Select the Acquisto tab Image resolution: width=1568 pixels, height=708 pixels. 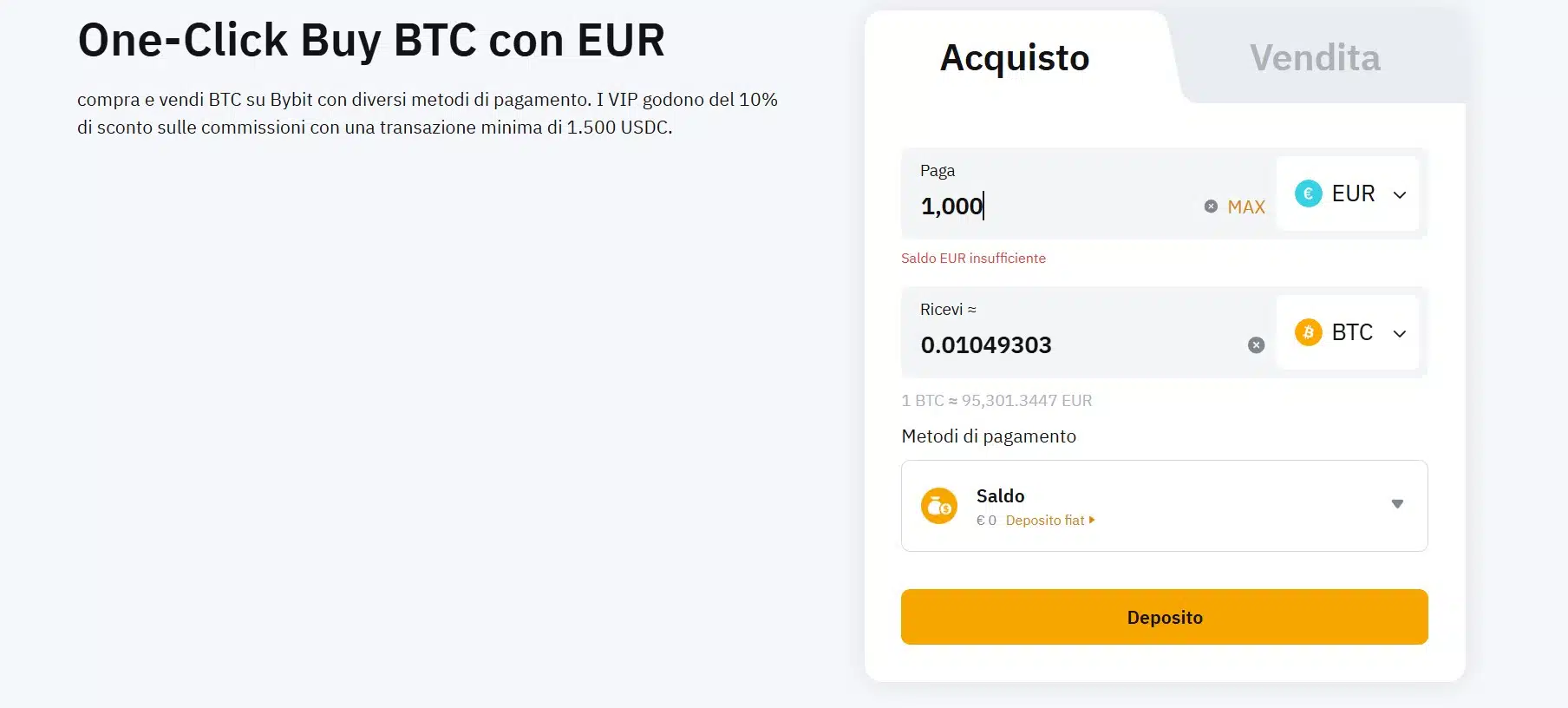pos(1015,57)
